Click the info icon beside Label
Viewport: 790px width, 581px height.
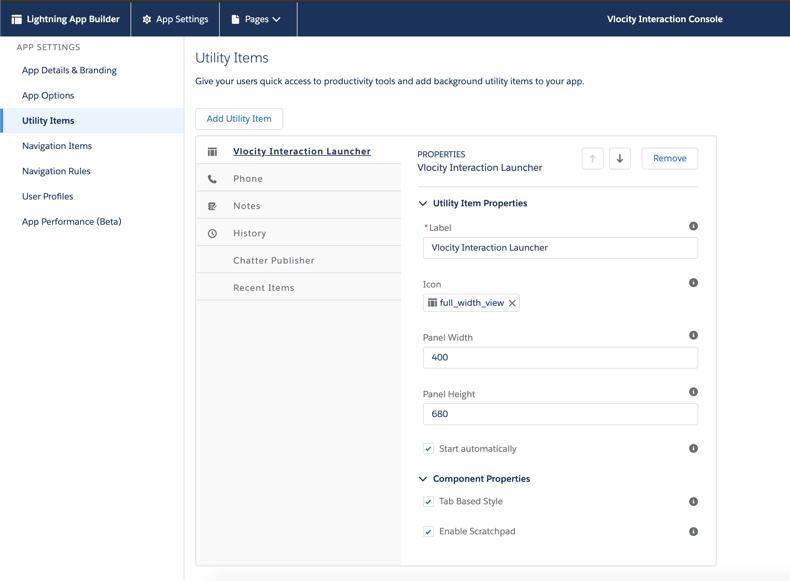pos(693,227)
